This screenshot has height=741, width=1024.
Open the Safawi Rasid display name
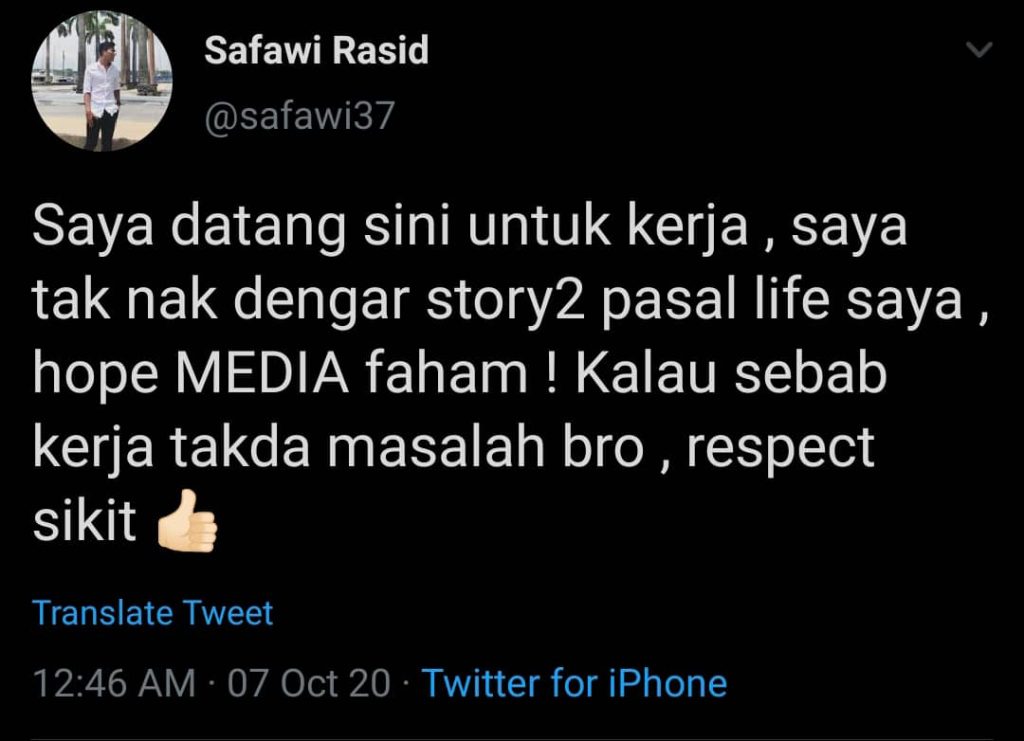point(316,50)
